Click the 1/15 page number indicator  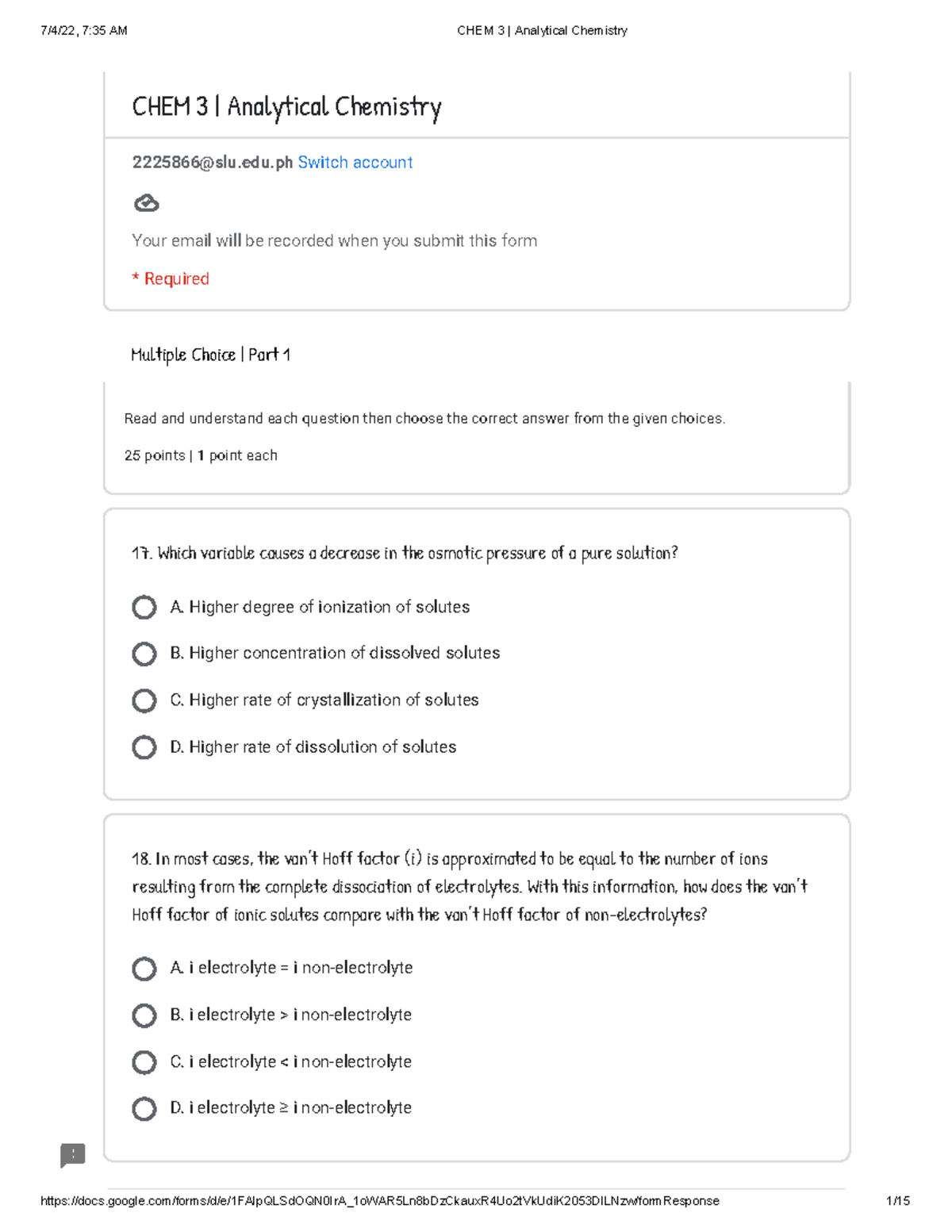(x=897, y=1201)
